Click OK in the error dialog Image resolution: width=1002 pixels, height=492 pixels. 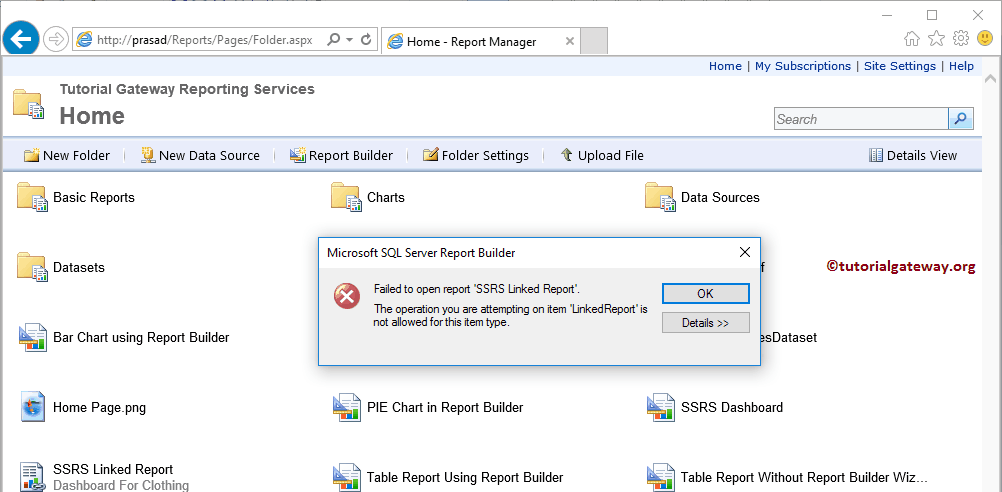705,293
